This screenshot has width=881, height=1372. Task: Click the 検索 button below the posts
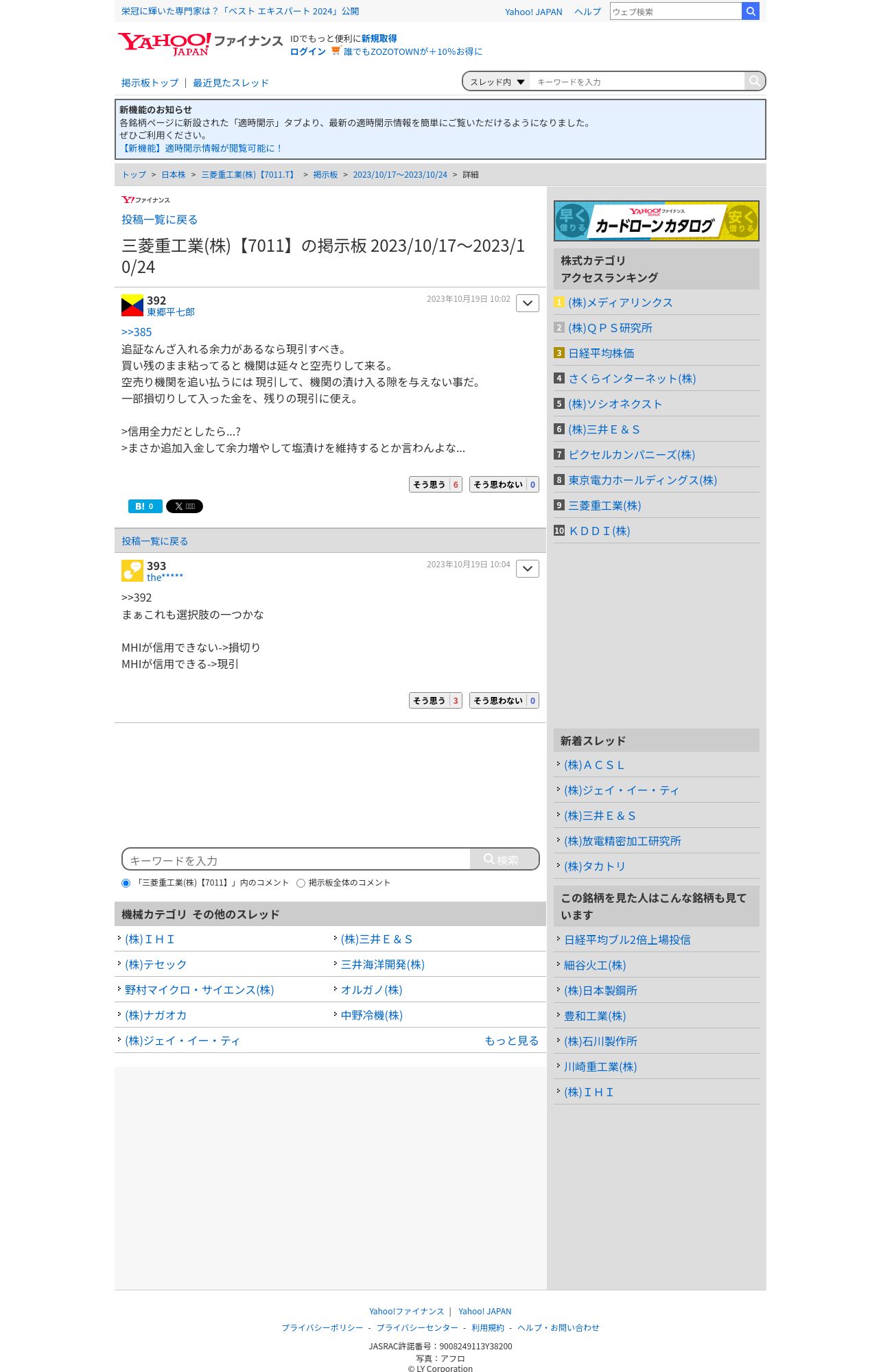(504, 859)
